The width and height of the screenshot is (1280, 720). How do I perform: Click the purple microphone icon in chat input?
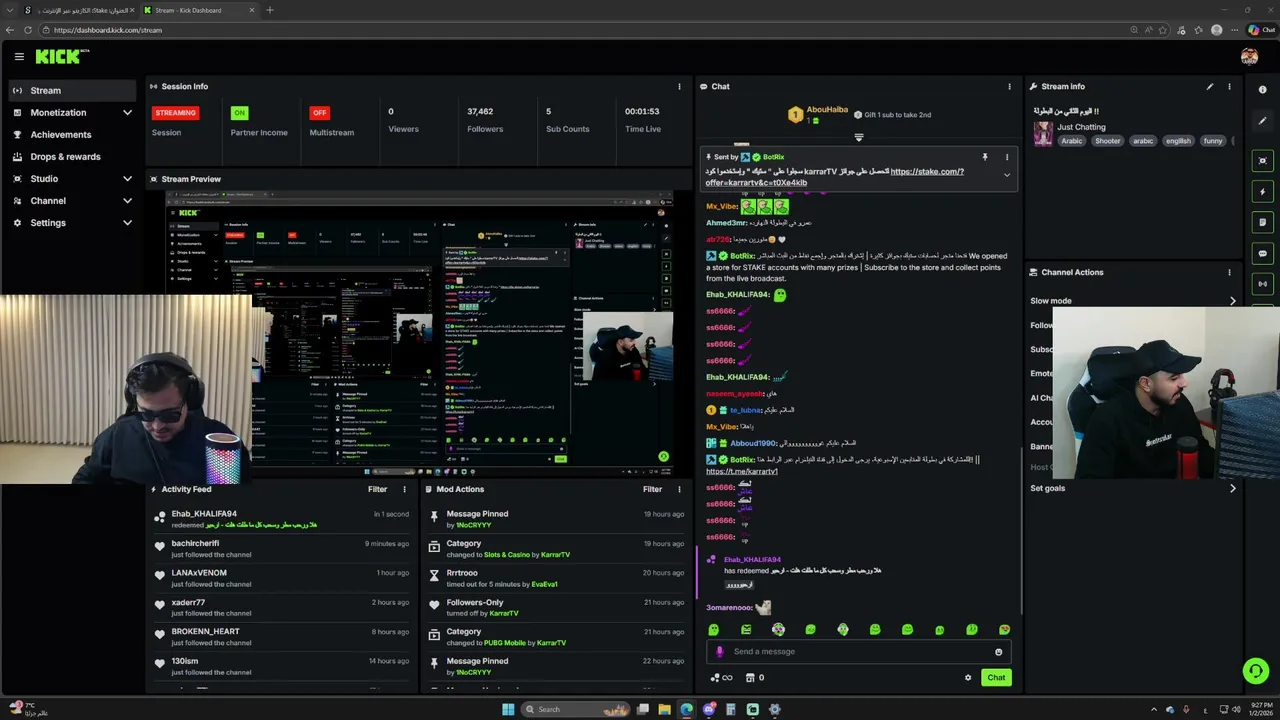point(719,652)
